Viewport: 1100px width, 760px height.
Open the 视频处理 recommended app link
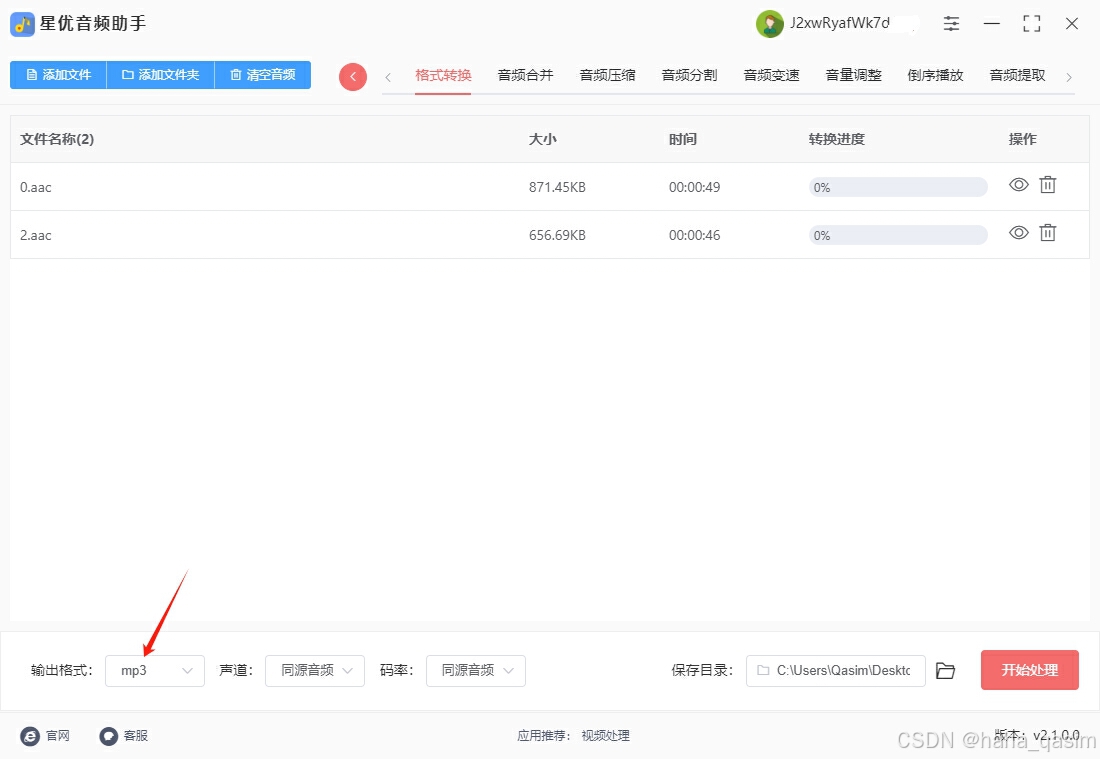605,736
